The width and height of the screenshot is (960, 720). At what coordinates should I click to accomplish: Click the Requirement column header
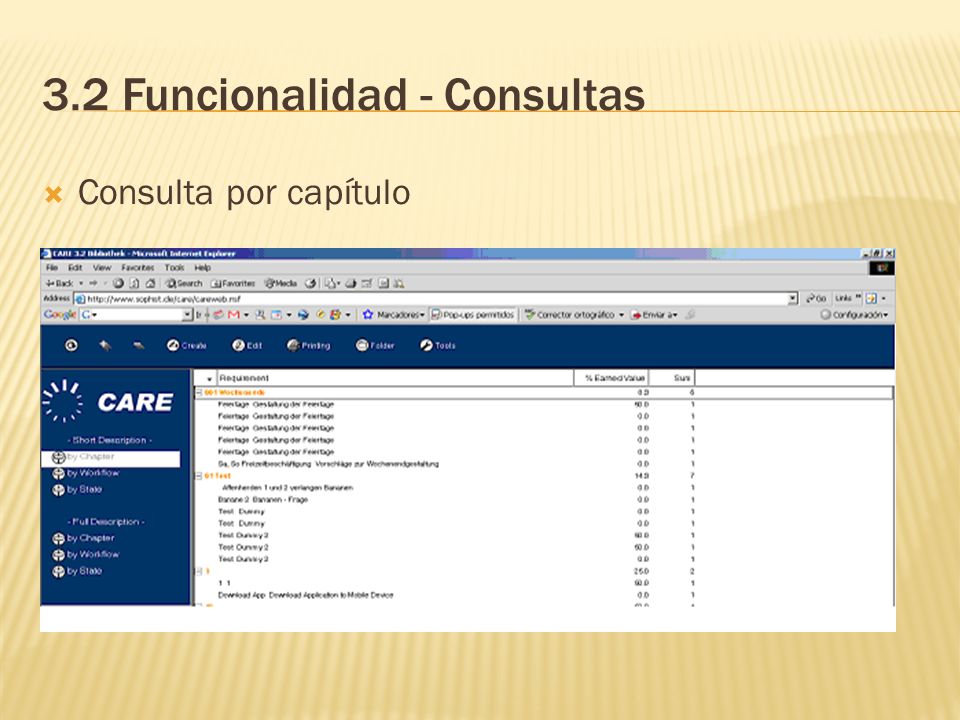click(396, 378)
